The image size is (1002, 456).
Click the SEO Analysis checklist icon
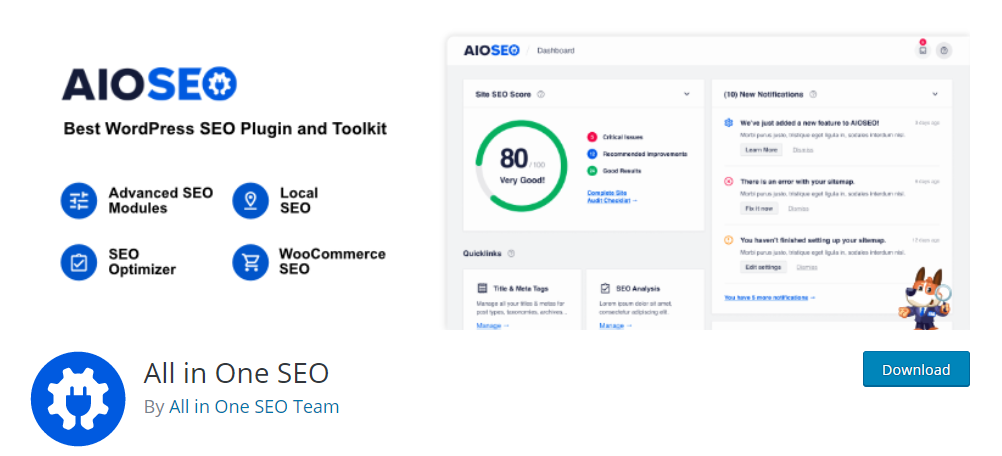(x=605, y=289)
